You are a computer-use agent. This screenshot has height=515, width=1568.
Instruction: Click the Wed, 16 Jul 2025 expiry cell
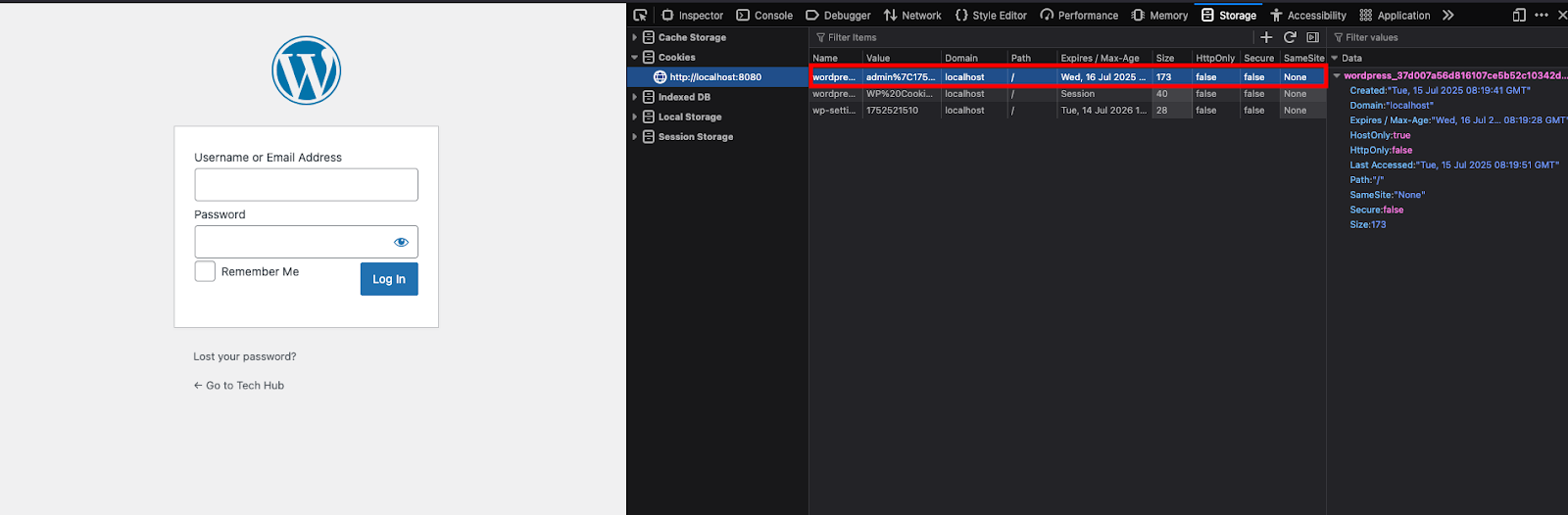click(x=1103, y=76)
